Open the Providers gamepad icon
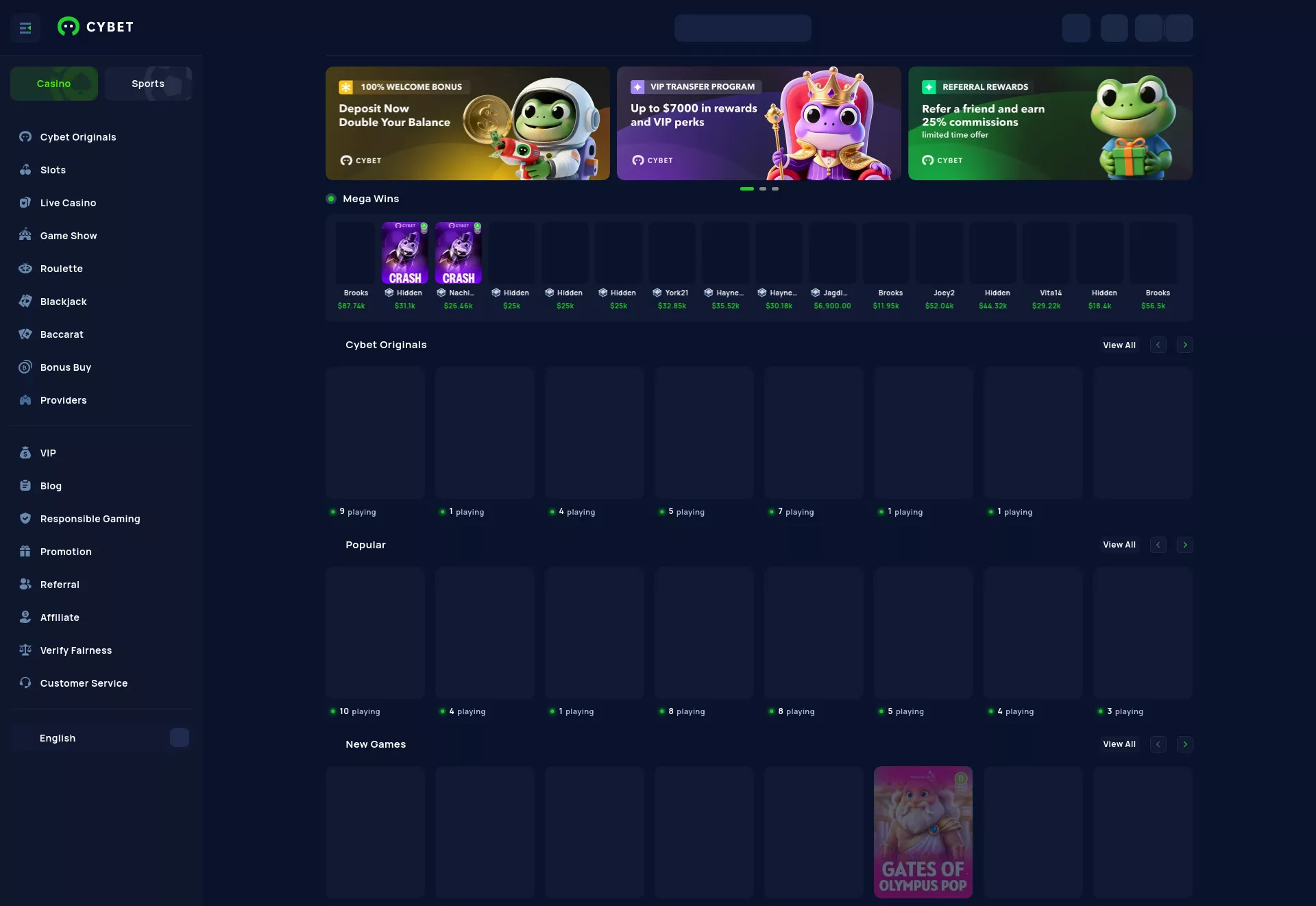The width and height of the screenshot is (1316, 906). coord(25,400)
